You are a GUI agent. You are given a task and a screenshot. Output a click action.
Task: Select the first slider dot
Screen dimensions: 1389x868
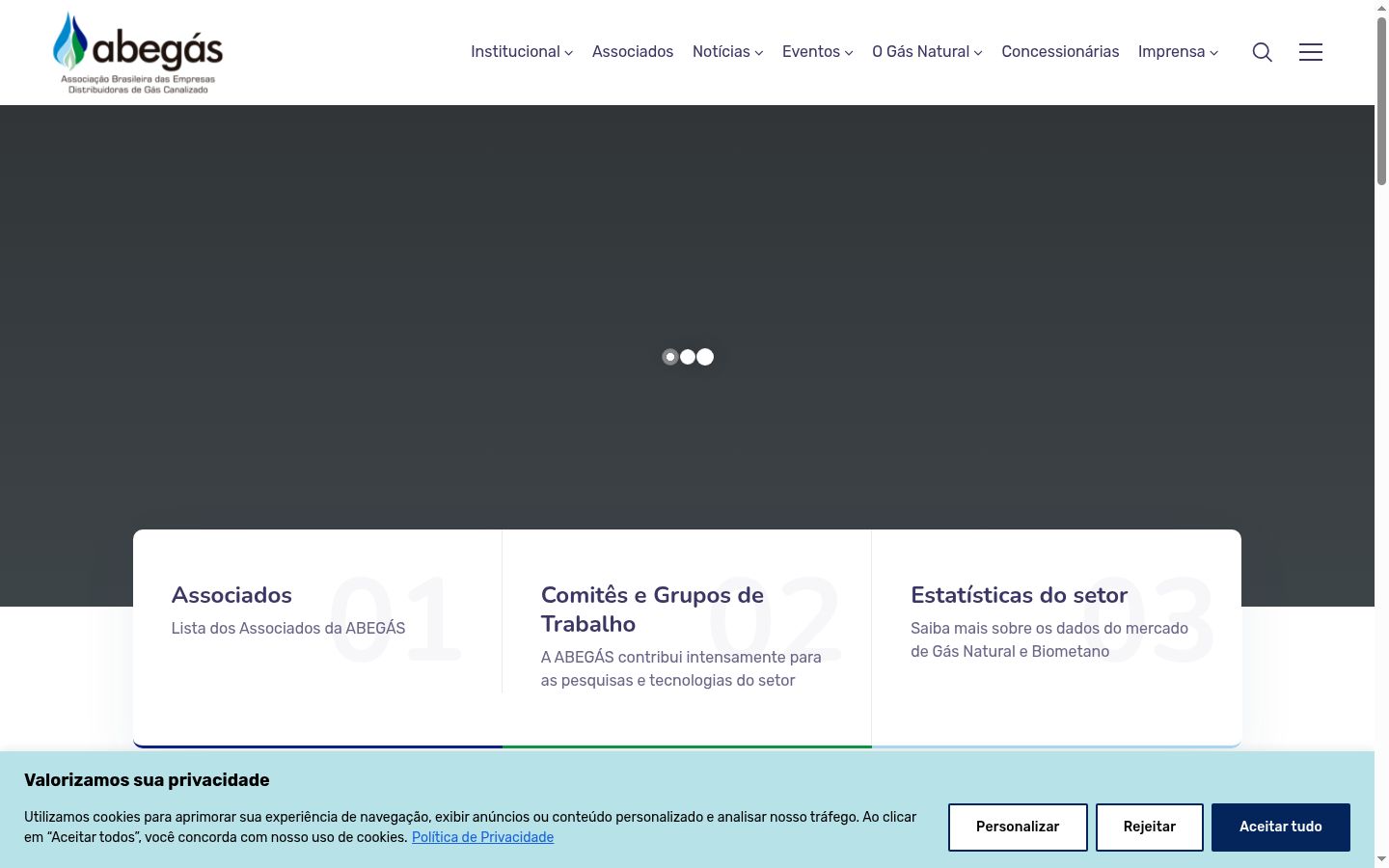coord(670,357)
